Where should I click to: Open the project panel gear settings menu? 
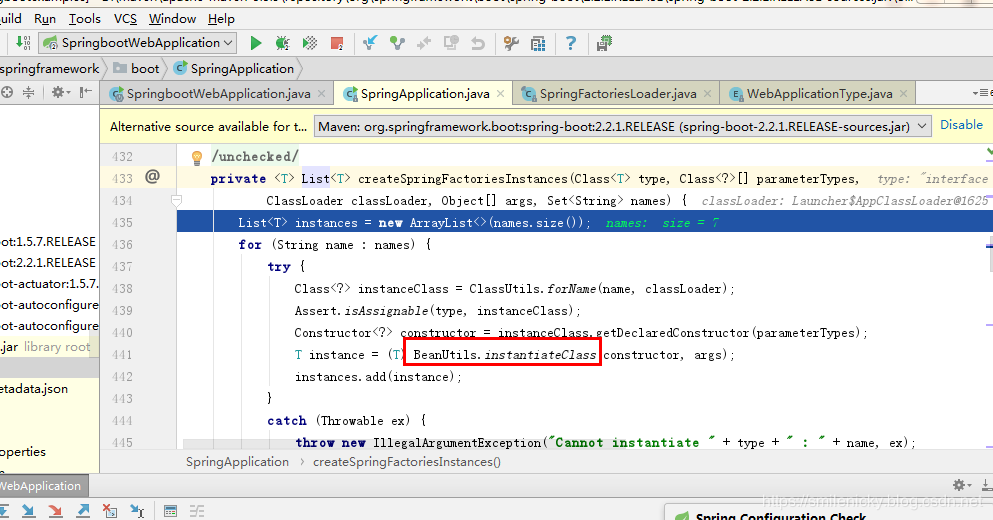click(59, 93)
